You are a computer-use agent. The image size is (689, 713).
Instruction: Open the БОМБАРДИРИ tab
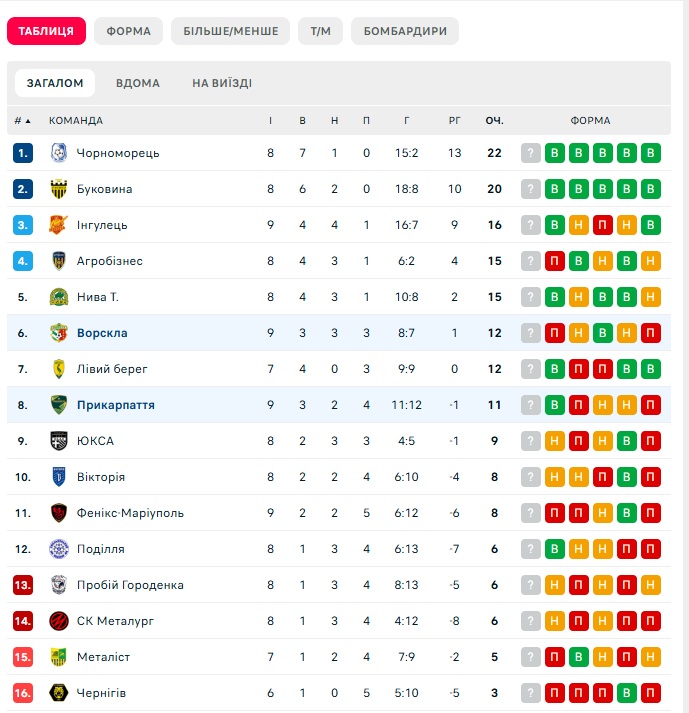pos(405,31)
